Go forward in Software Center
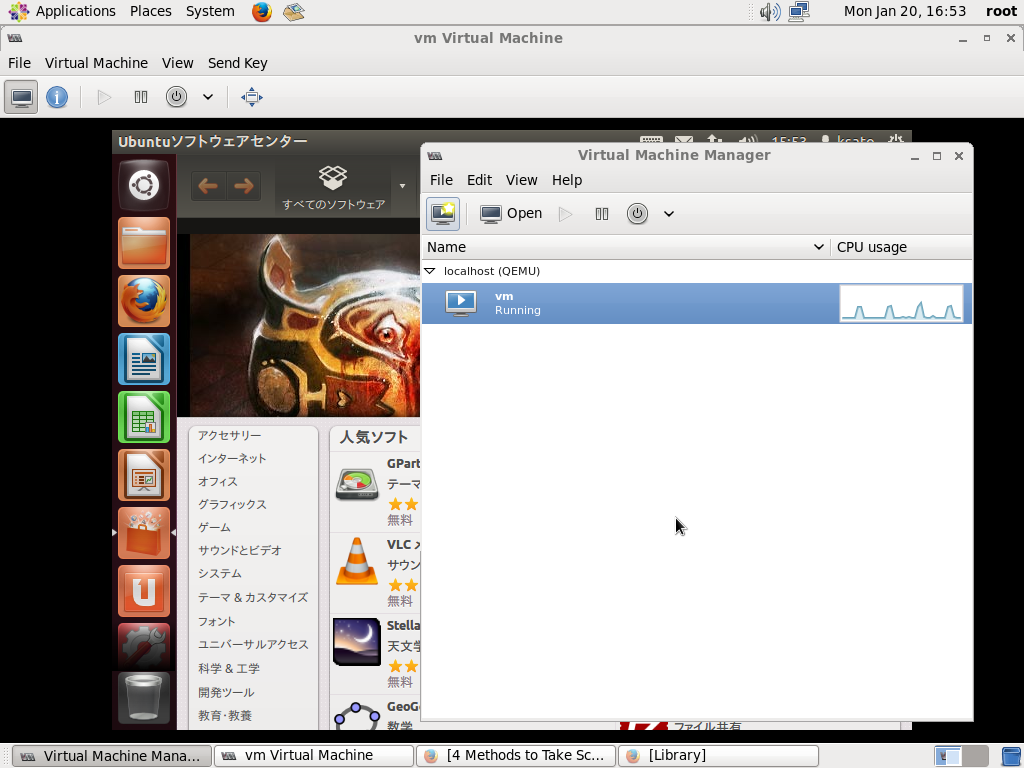This screenshot has width=1024, height=768. pyautogui.click(x=244, y=186)
